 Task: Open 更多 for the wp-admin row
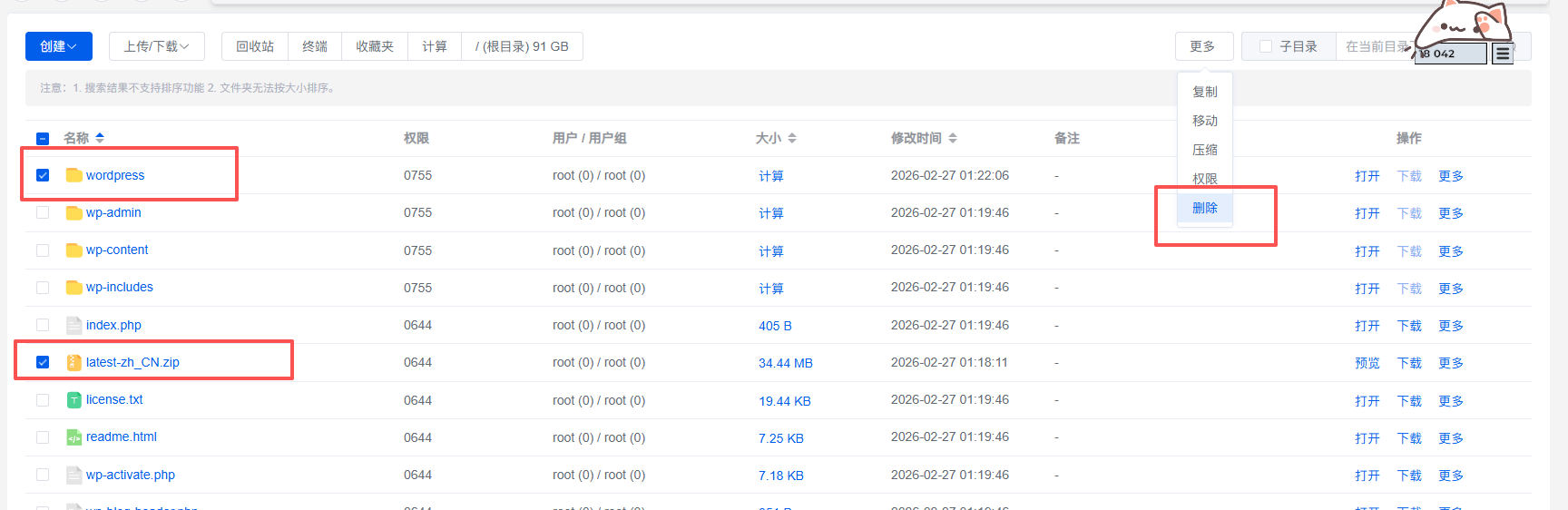click(x=1450, y=213)
